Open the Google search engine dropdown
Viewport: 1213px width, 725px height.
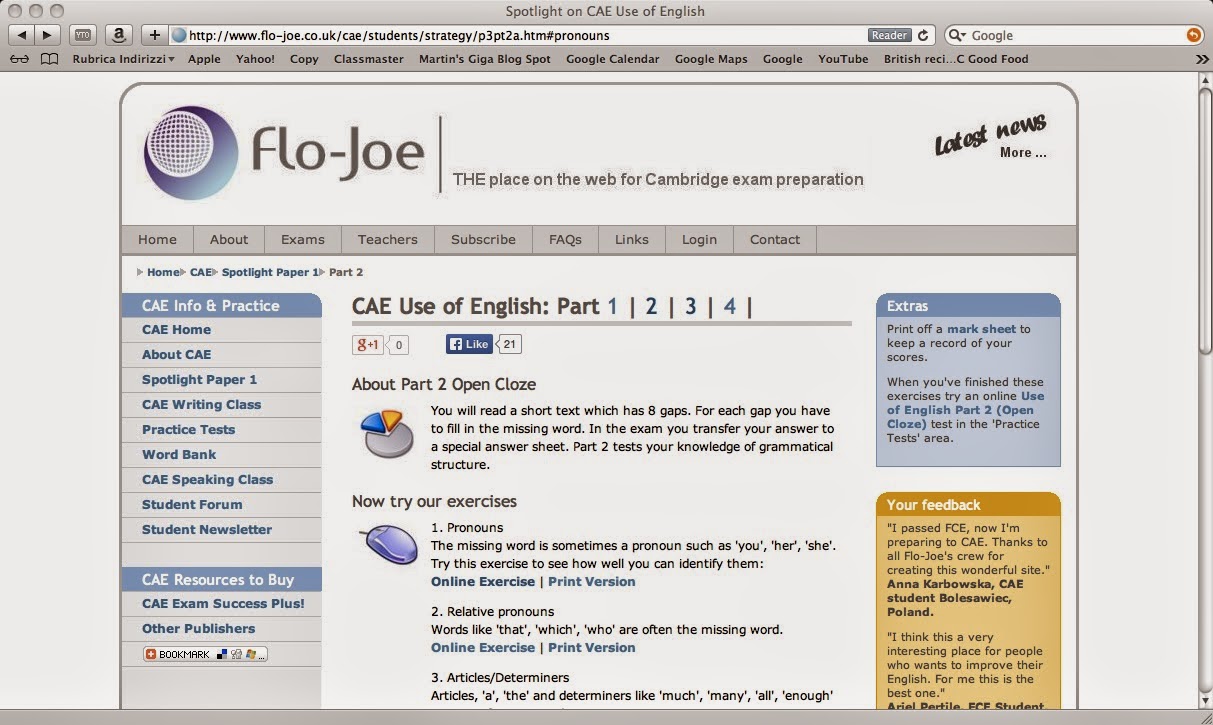[957, 35]
